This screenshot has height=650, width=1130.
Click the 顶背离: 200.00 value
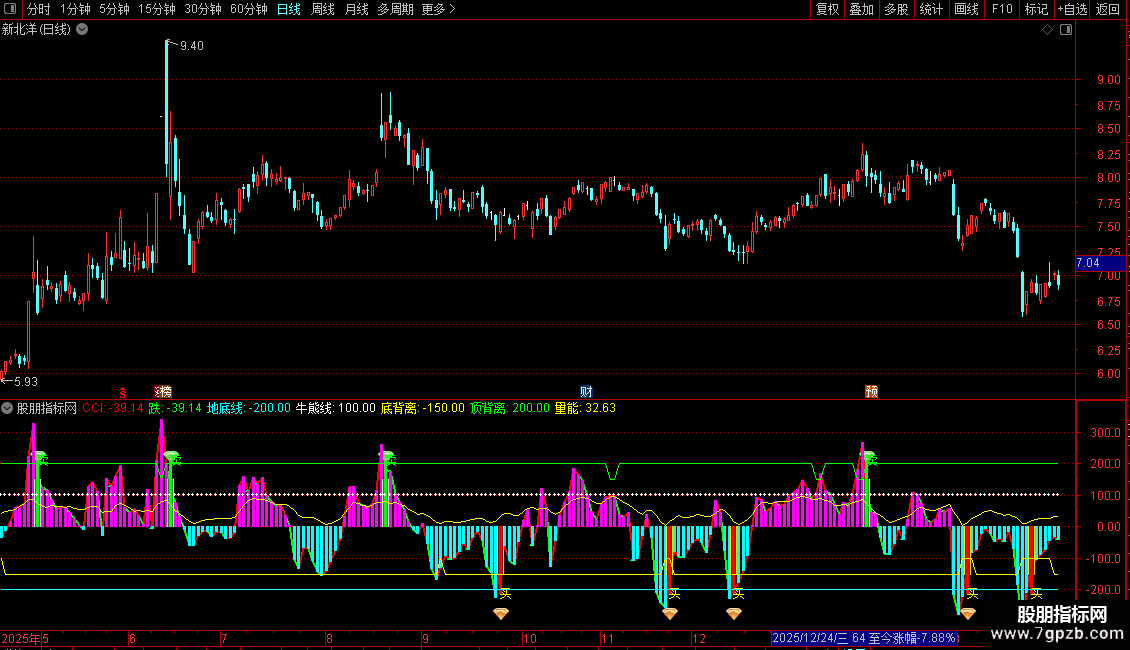click(510, 408)
